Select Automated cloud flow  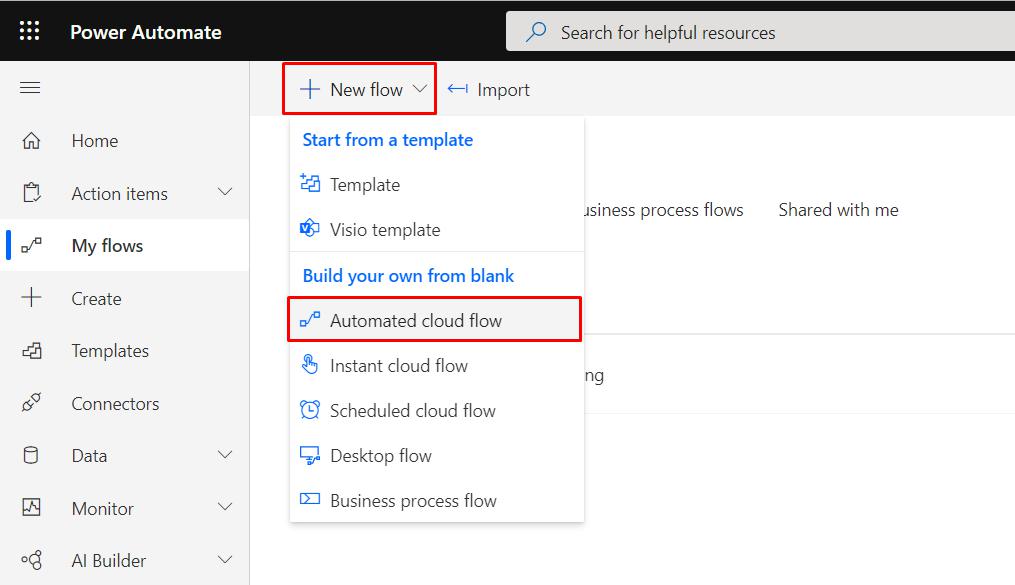[434, 320]
